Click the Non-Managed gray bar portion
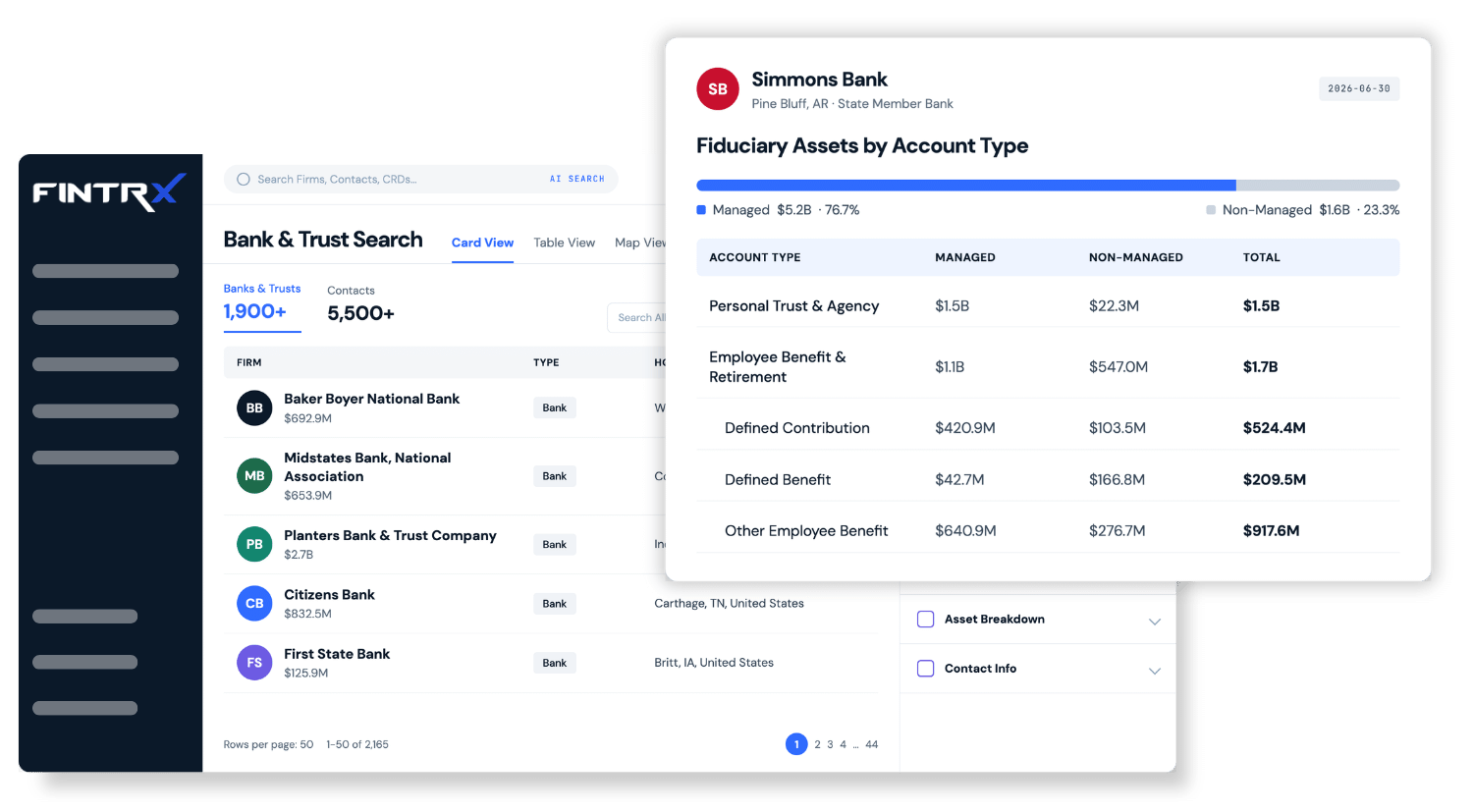1473x812 pixels. pyautogui.click(x=1318, y=186)
